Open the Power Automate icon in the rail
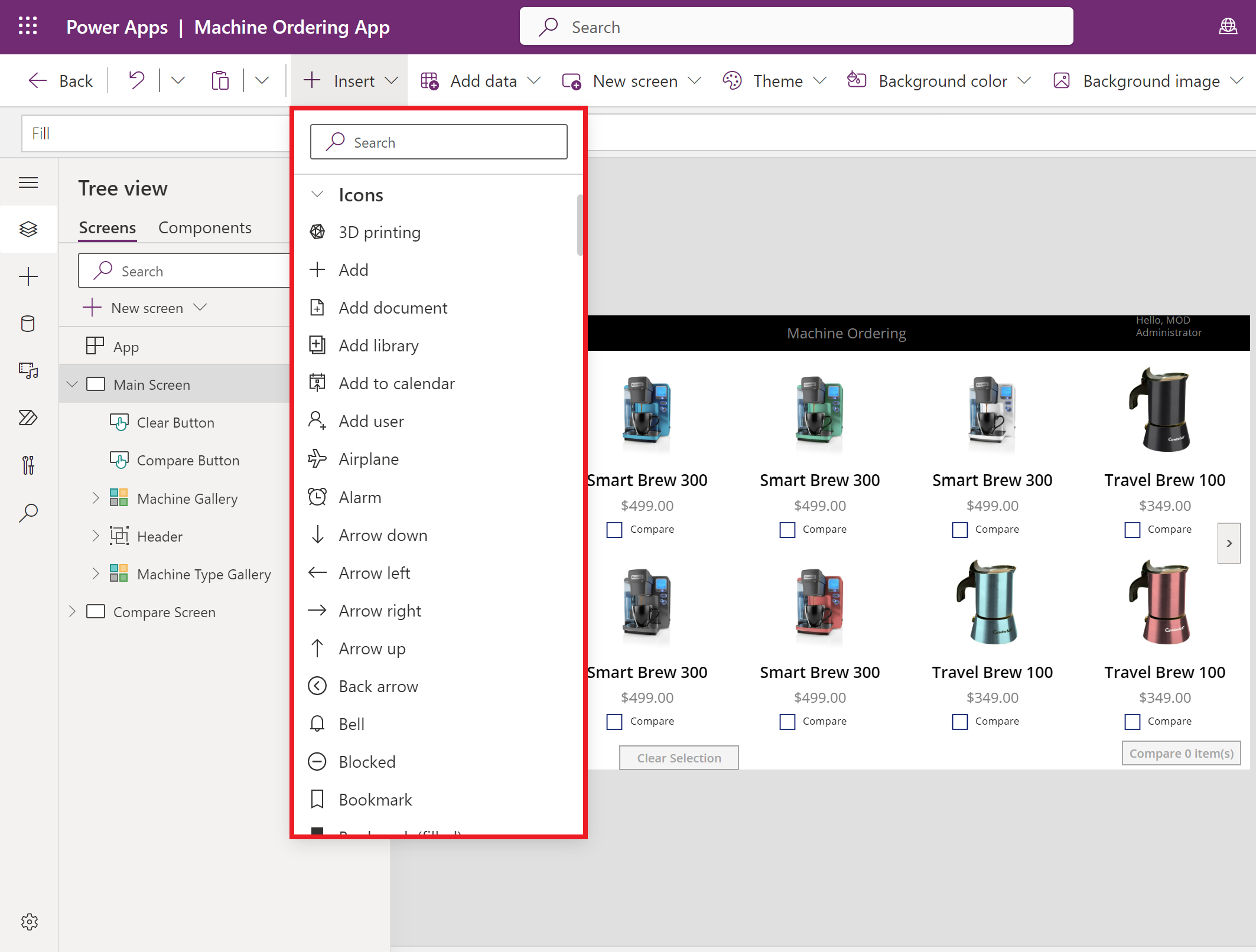This screenshot has width=1256, height=952. coord(28,418)
